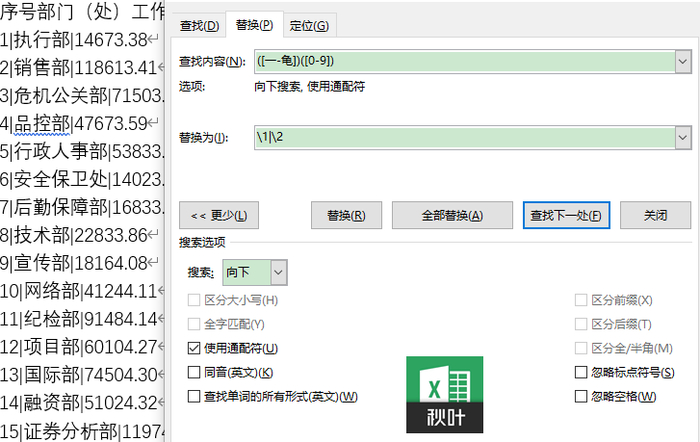The image size is (700, 442).
Task: Expand the 查找内容 dropdown arrow
Action: (683, 61)
